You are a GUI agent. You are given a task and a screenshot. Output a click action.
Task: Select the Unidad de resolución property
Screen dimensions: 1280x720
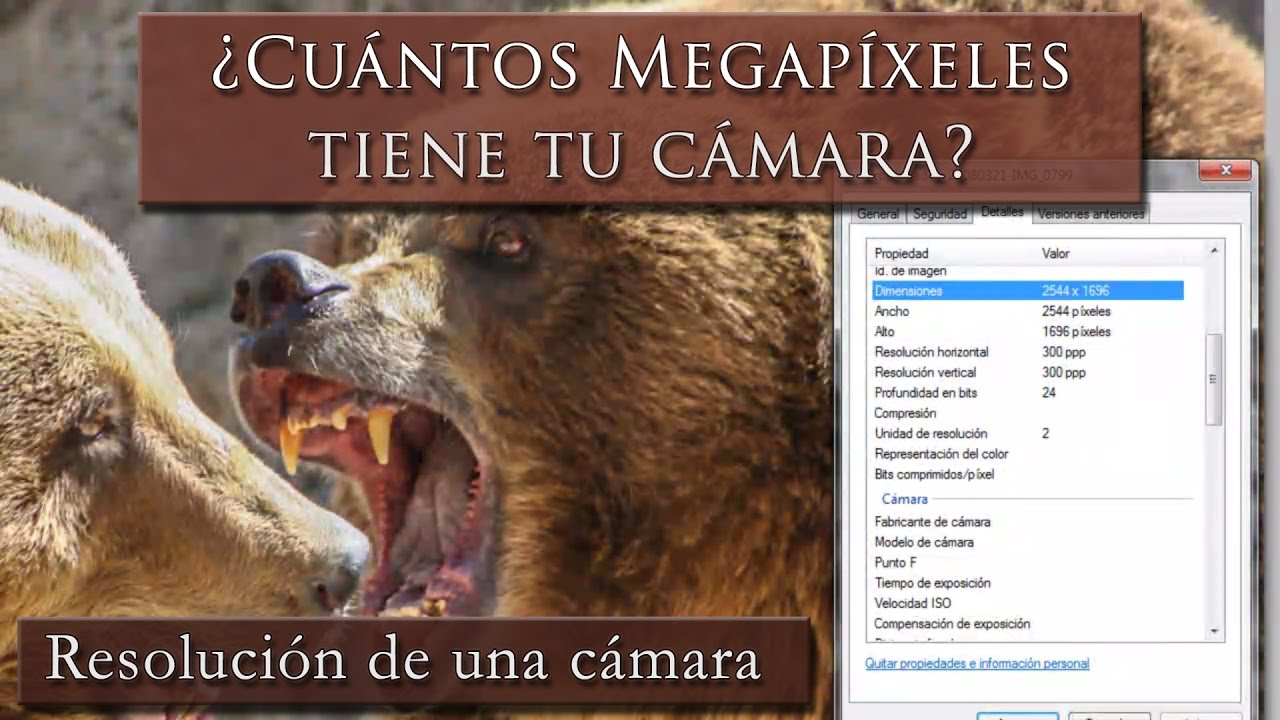[x=930, y=433]
